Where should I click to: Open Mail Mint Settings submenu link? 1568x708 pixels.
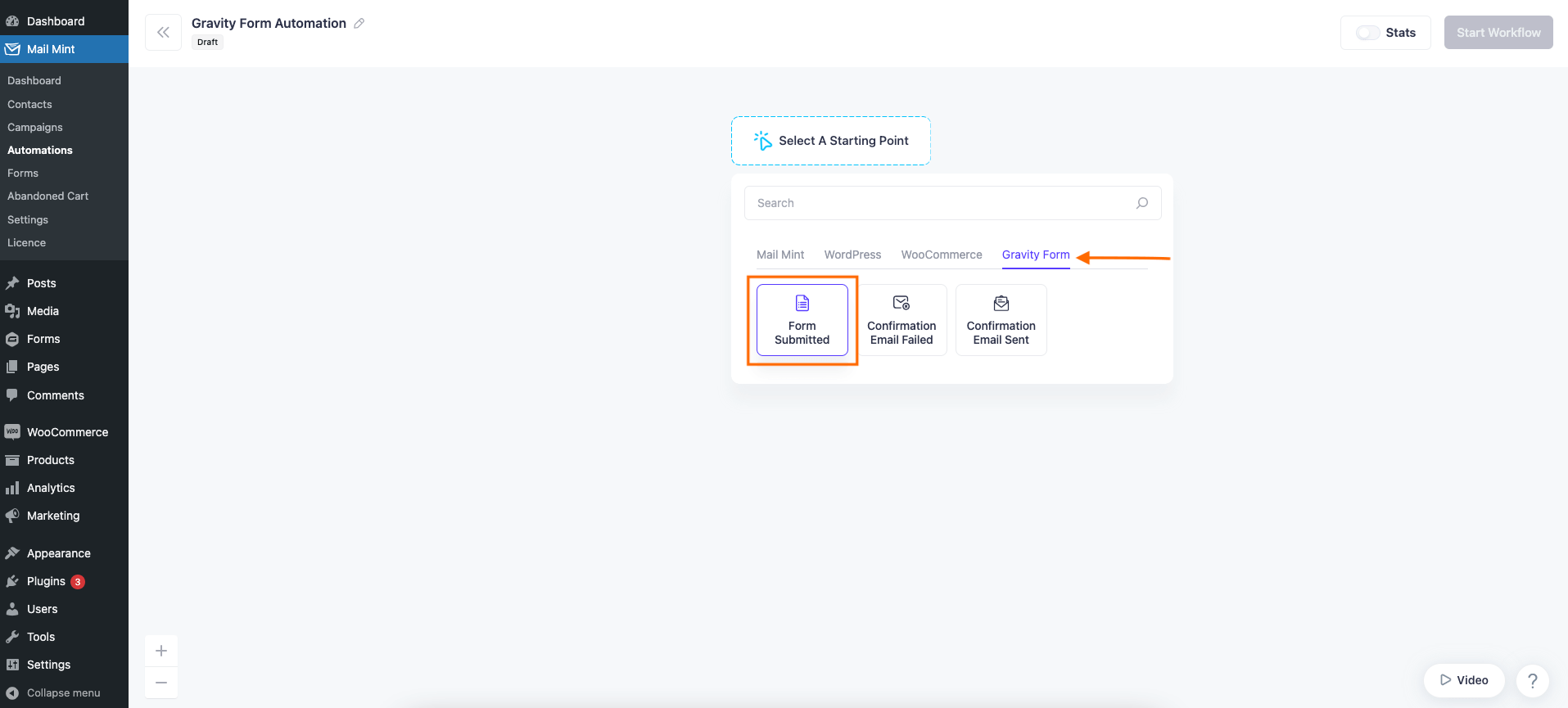point(28,219)
